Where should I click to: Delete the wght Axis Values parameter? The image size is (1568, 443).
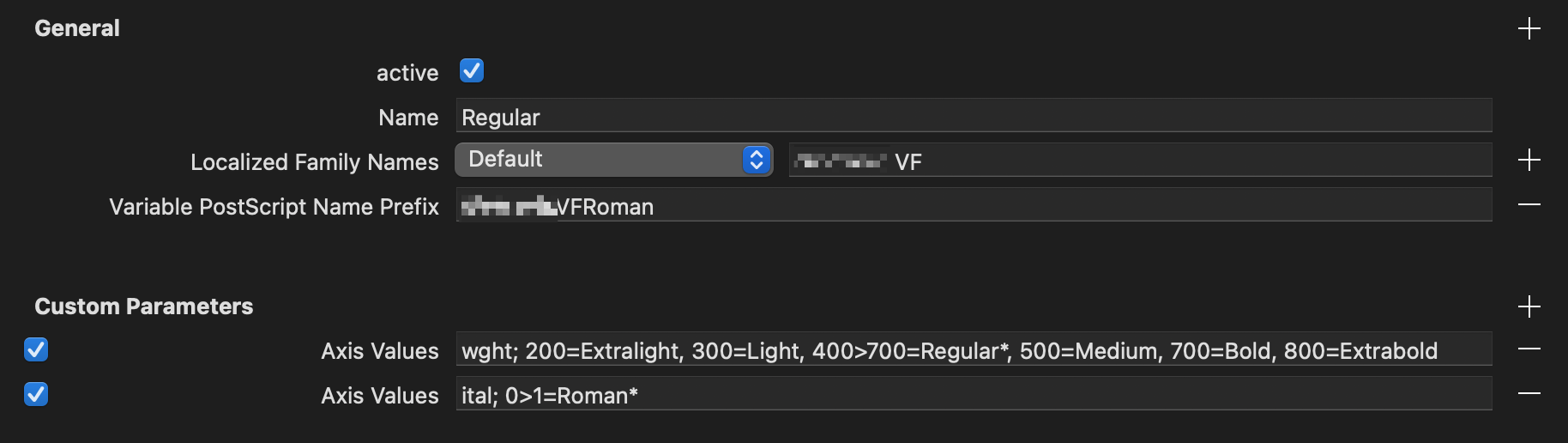(1529, 349)
